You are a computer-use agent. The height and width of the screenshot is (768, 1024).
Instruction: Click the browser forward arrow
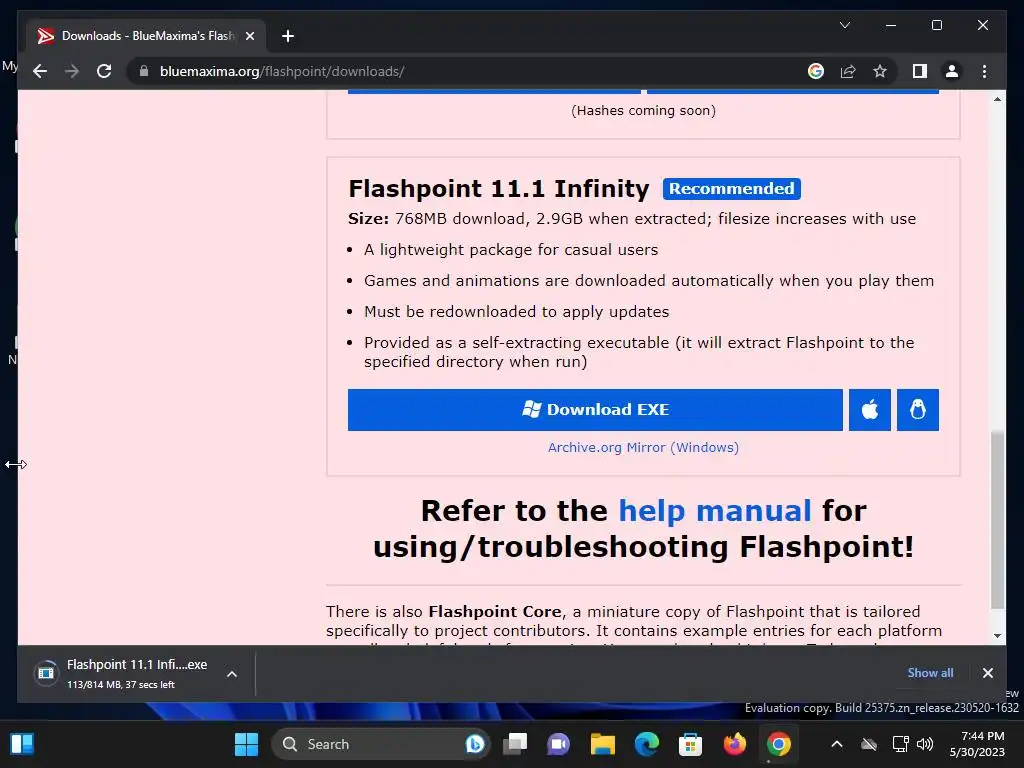click(x=72, y=71)
